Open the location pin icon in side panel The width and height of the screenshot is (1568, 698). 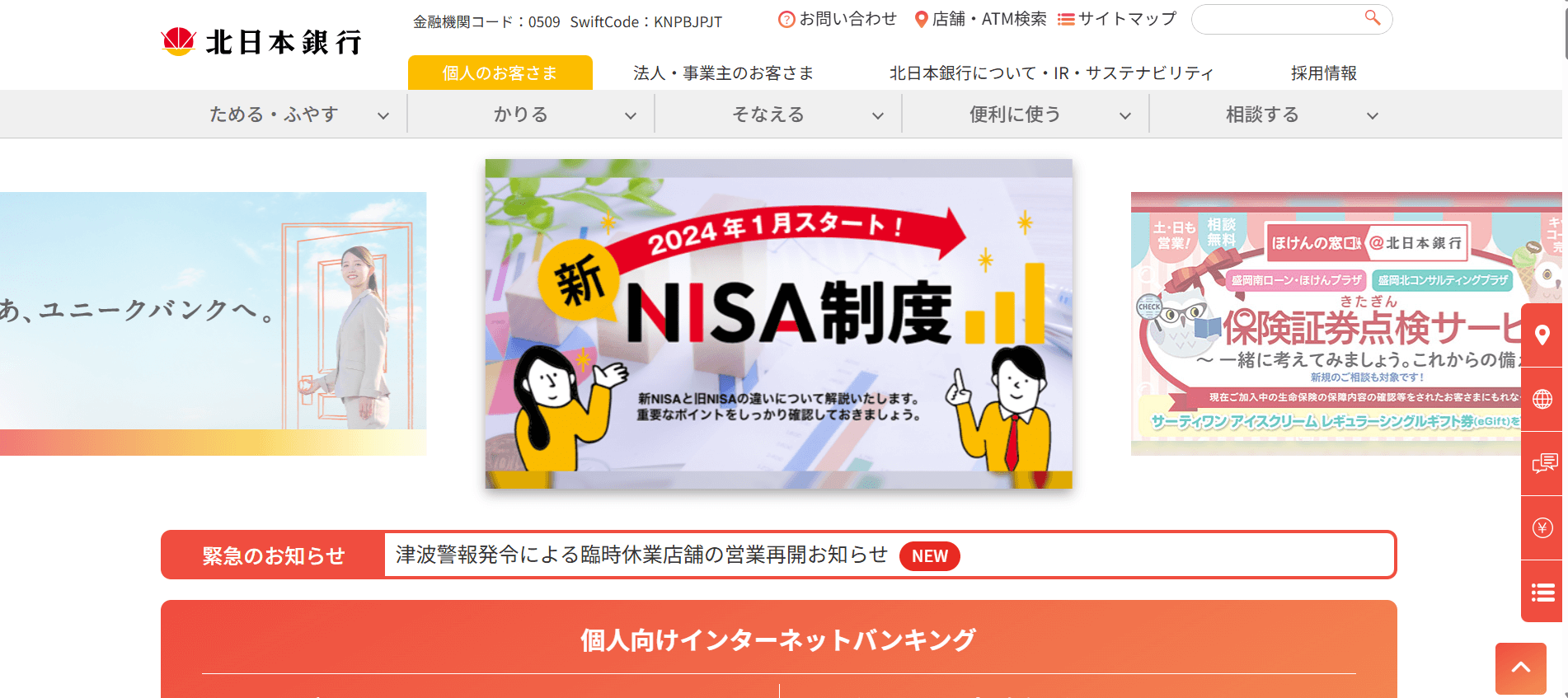pos(1542,335)
